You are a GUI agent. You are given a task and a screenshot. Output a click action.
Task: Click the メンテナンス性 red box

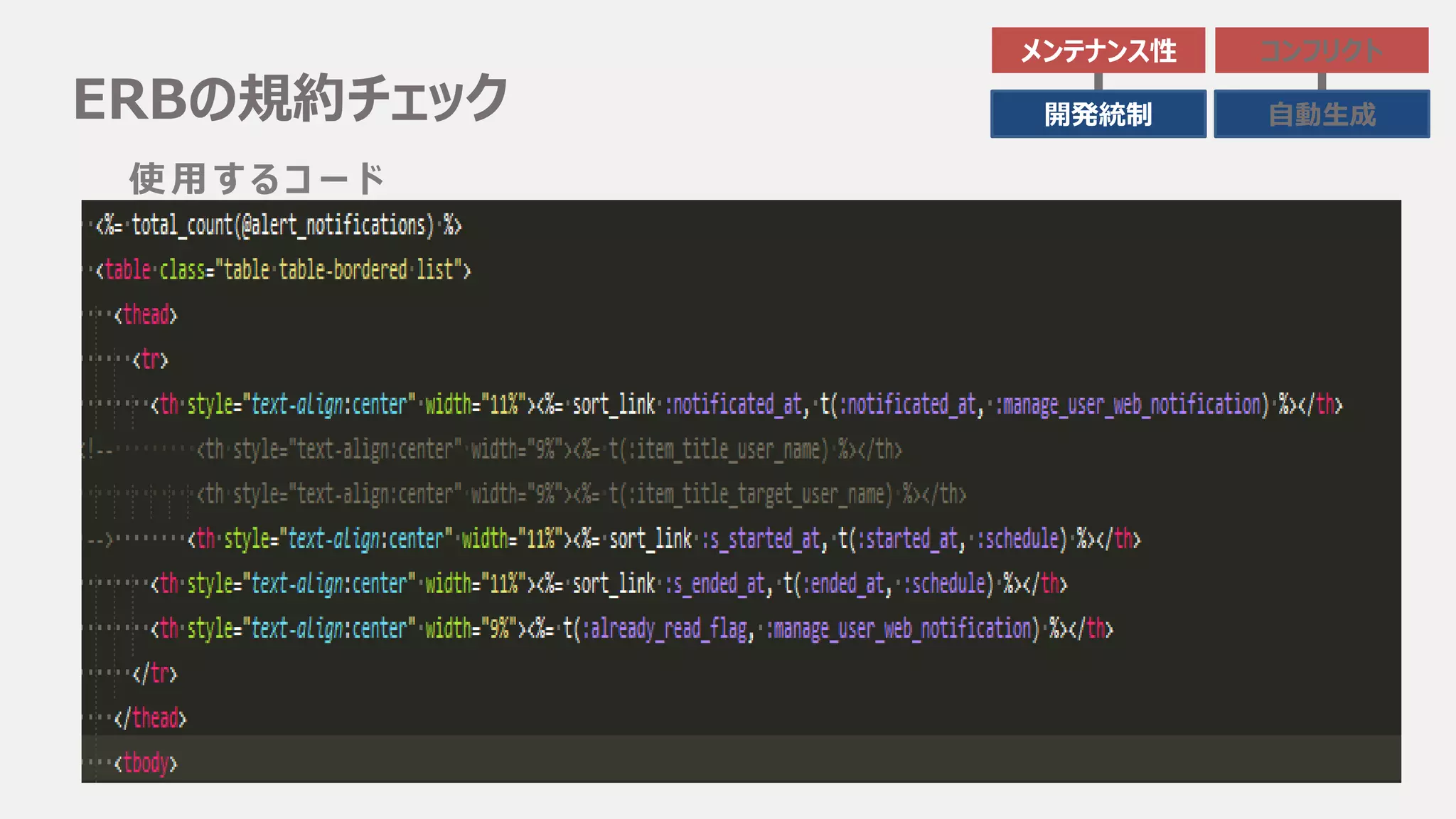point(1098,50)
